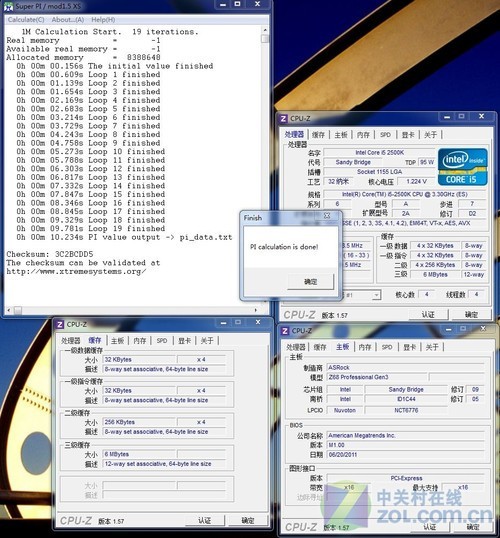Click CPU-Z icon in mainboard window title

(284, 331)
